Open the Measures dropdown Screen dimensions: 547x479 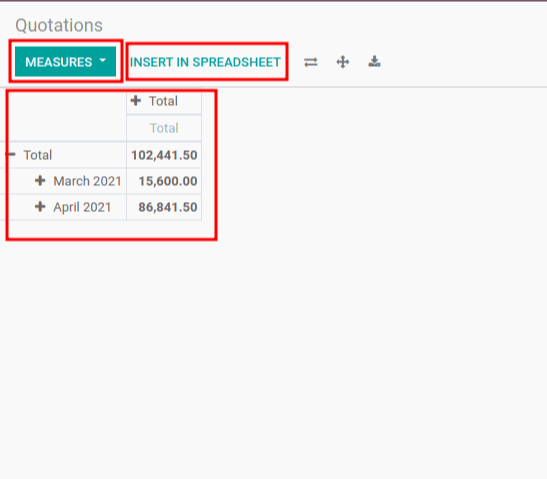click(x=65, y=62)
